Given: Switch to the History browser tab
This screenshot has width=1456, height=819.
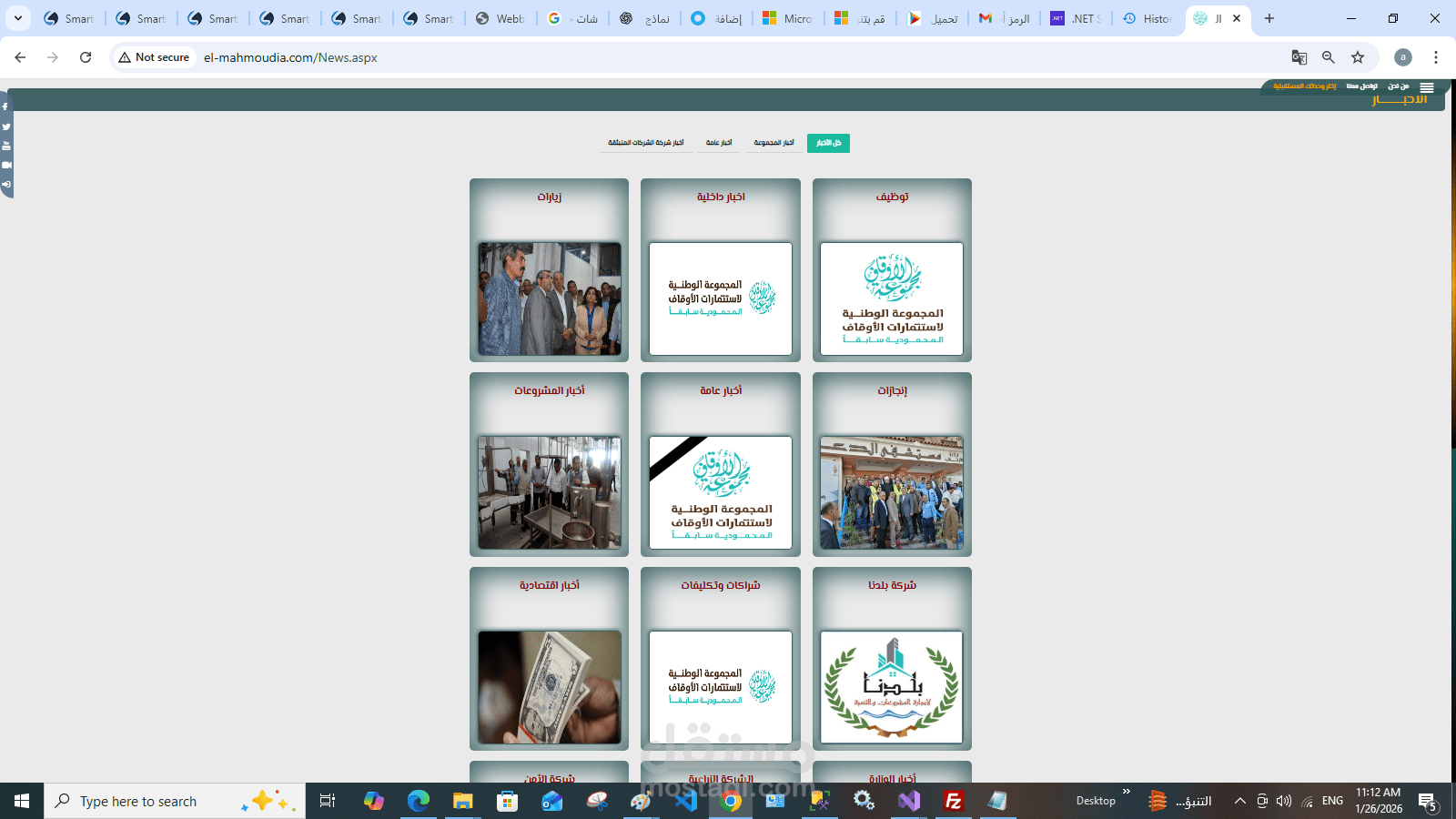Looking at the screenshot, I should (1148, 18).
